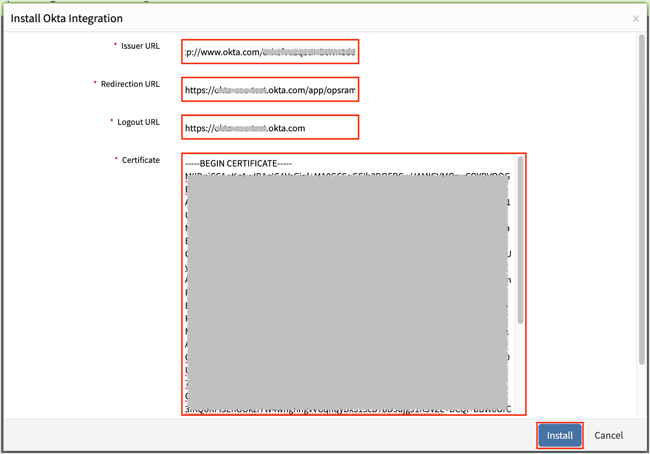The width and height of the screenshot is (650, 454).
Task: Click the required asterisk beside Logout URL
Action: (x=109, y=121)
